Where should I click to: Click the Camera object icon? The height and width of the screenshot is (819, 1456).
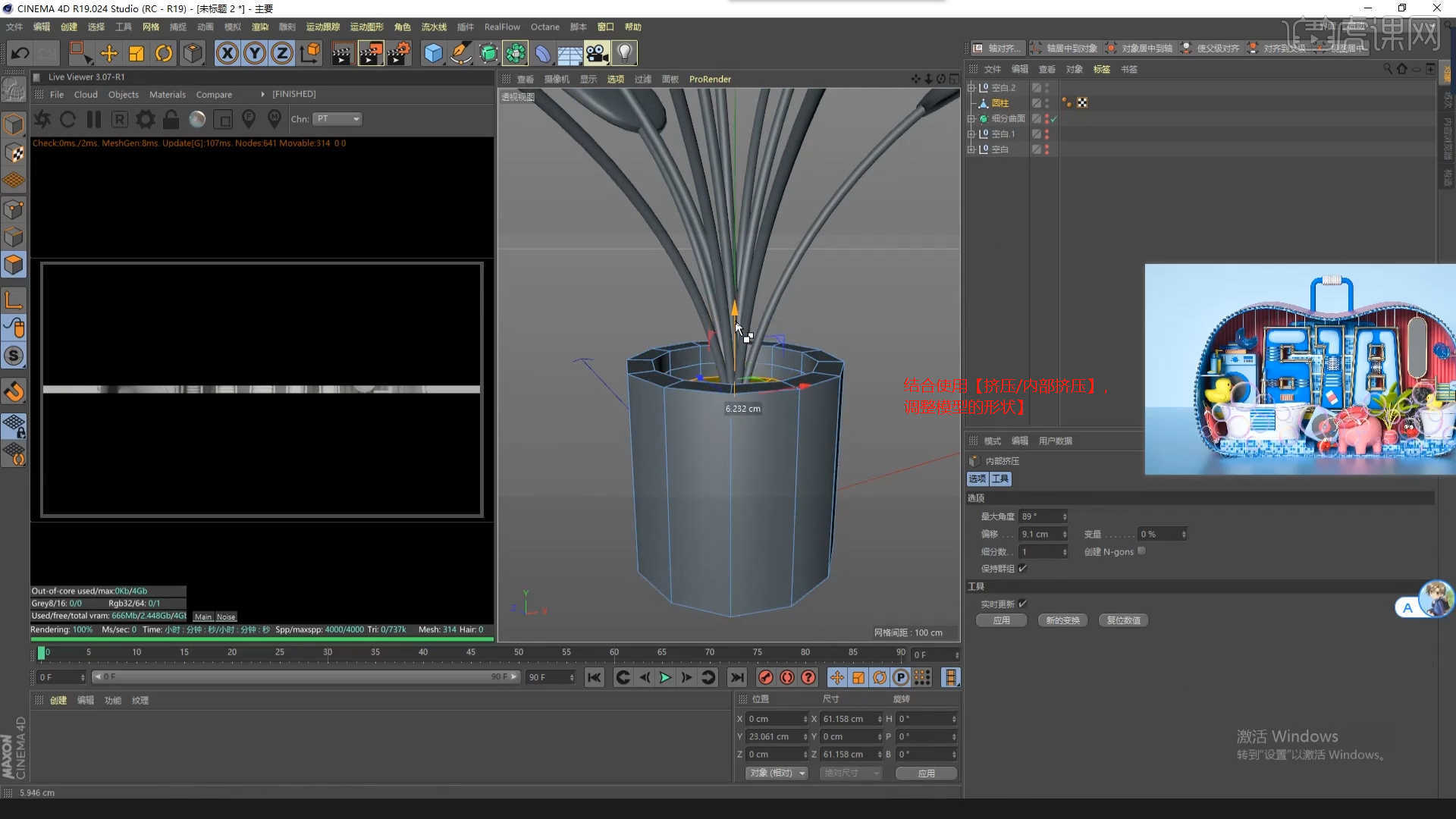click(597, 53)
